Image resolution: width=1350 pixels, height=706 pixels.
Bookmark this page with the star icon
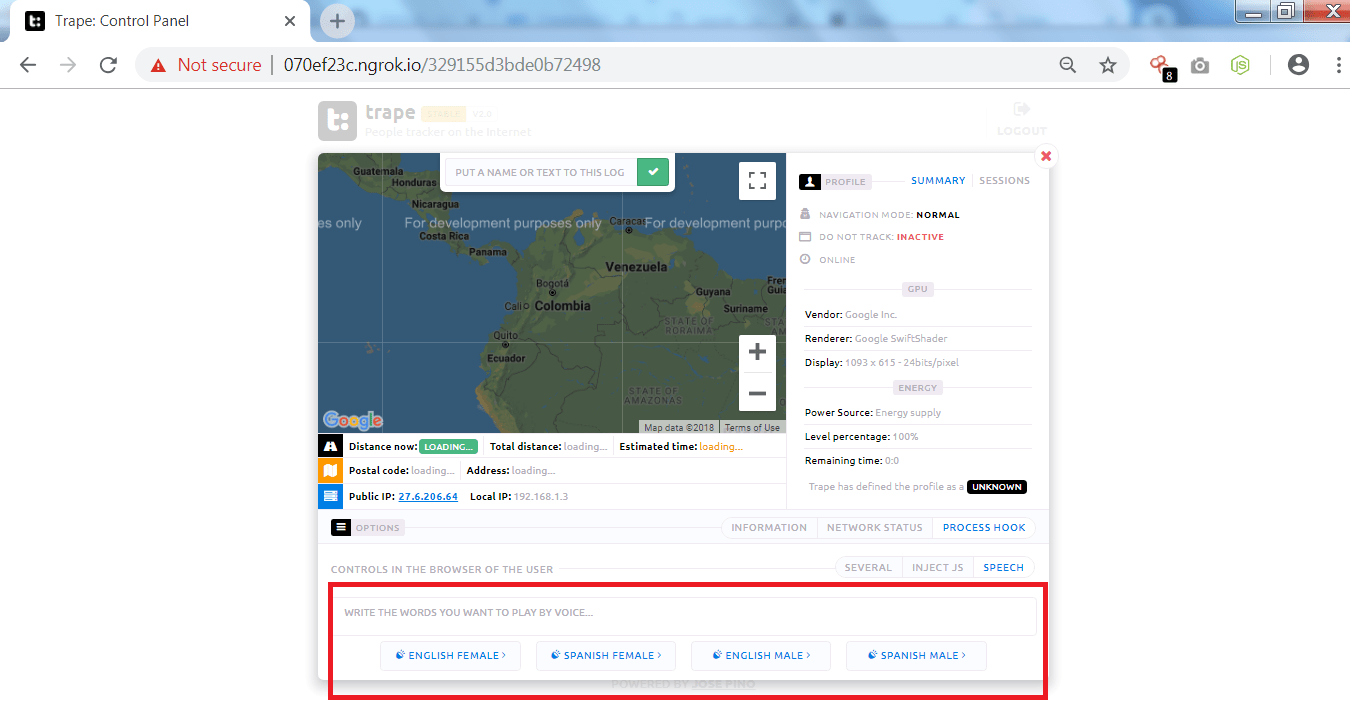pos(1108,65)
